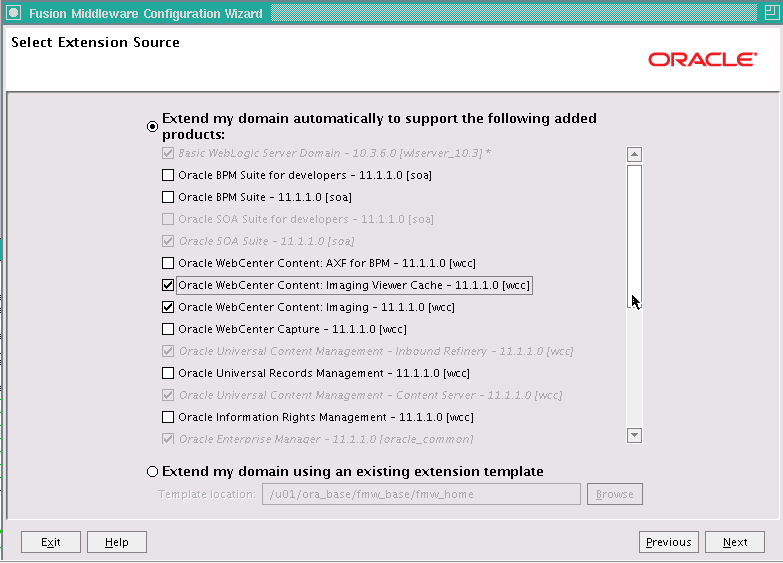Click 'Inbound Refinery - 11.1.1.0 [wcc]' label
Screen dimensions: 783x563
pos(484,351)
